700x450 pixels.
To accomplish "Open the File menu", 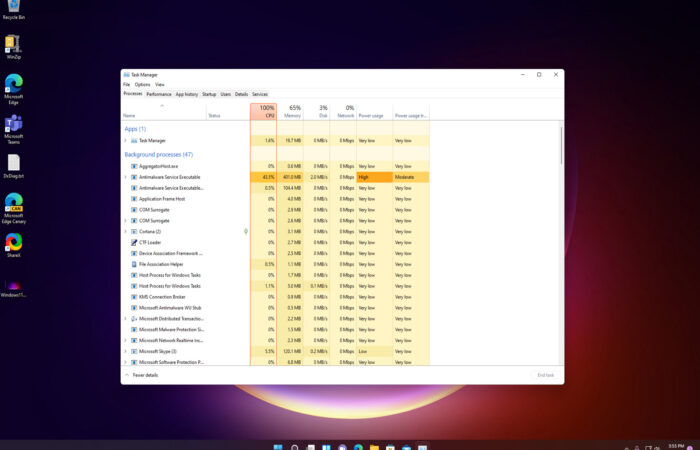I will (x=126, y=84).
